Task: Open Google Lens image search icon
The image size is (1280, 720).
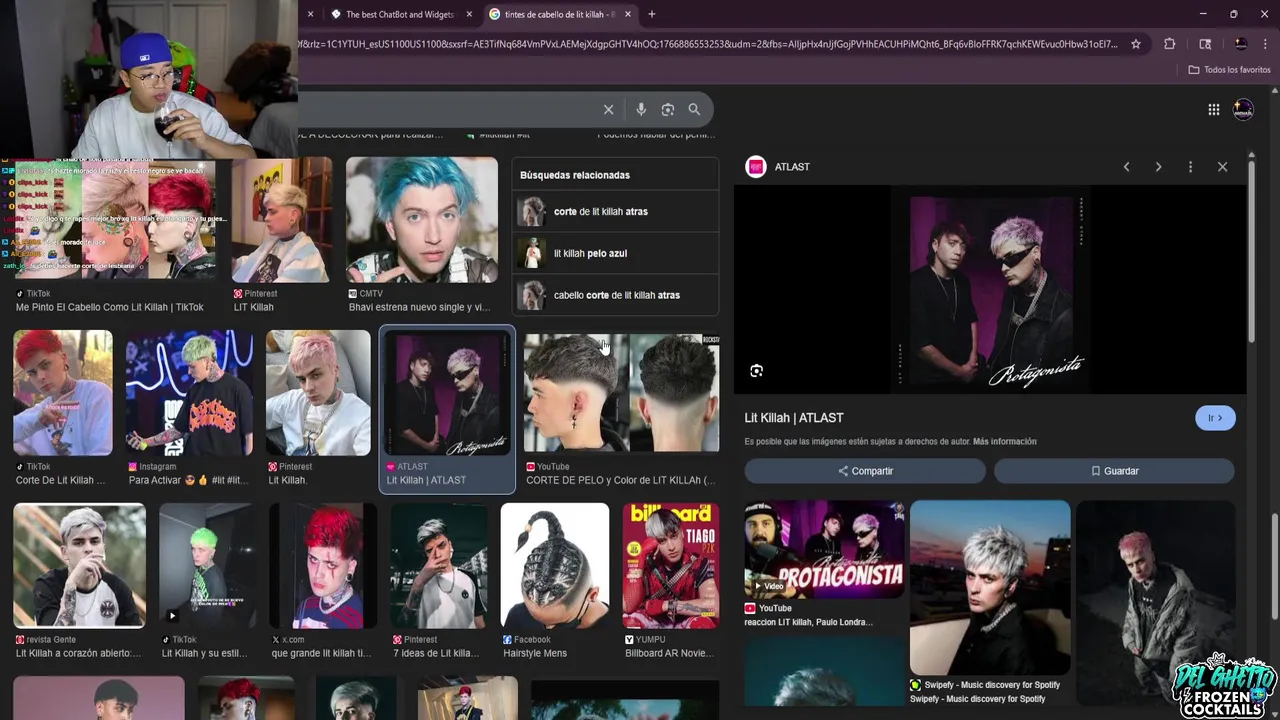Action: point(668,110)
